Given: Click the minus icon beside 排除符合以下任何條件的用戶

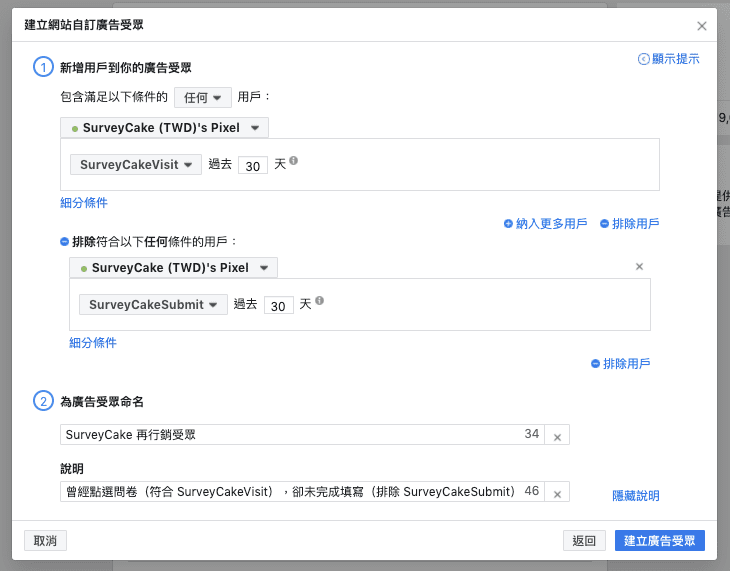Looking at the screenshot, I should click(x=65, y=242).
